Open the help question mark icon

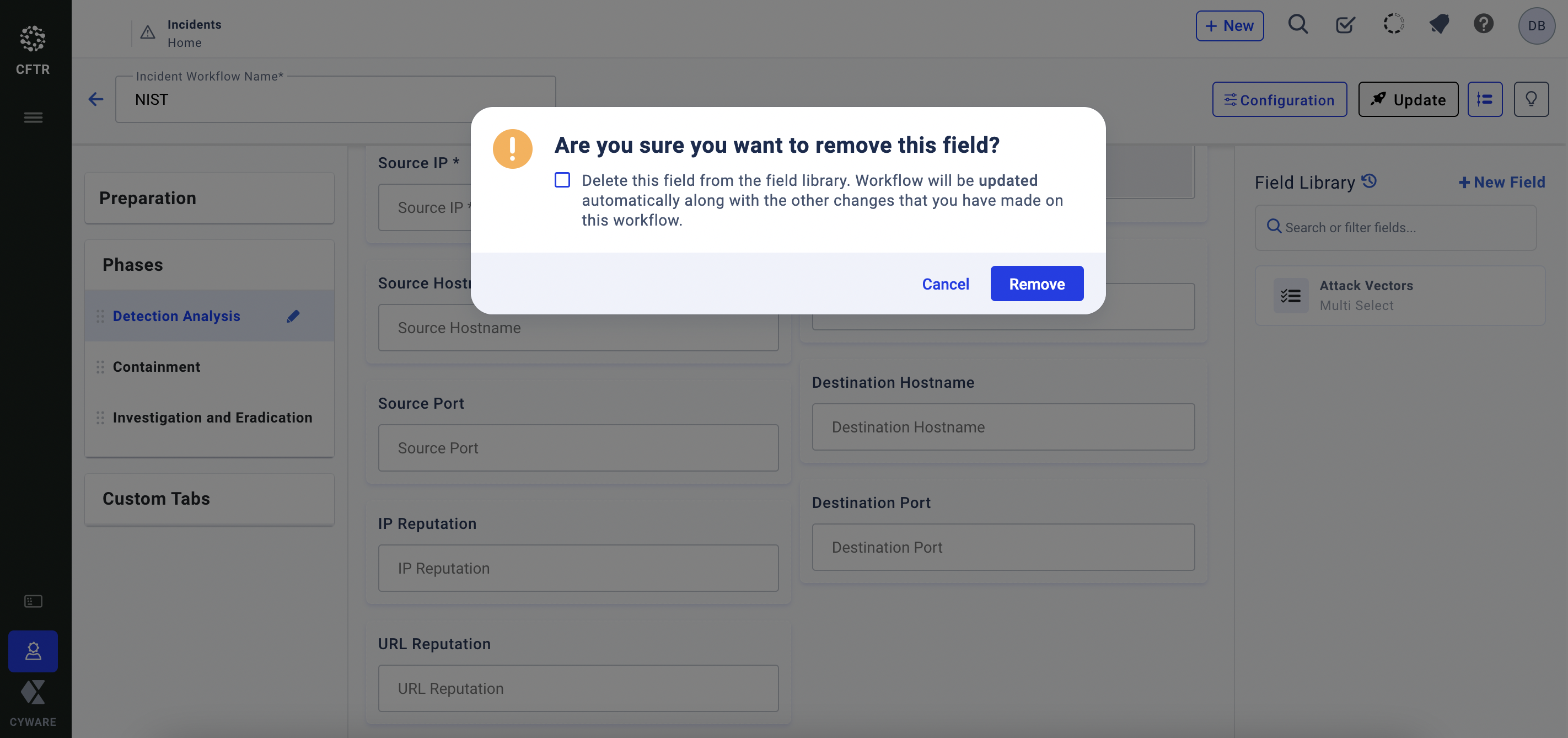1484,25
